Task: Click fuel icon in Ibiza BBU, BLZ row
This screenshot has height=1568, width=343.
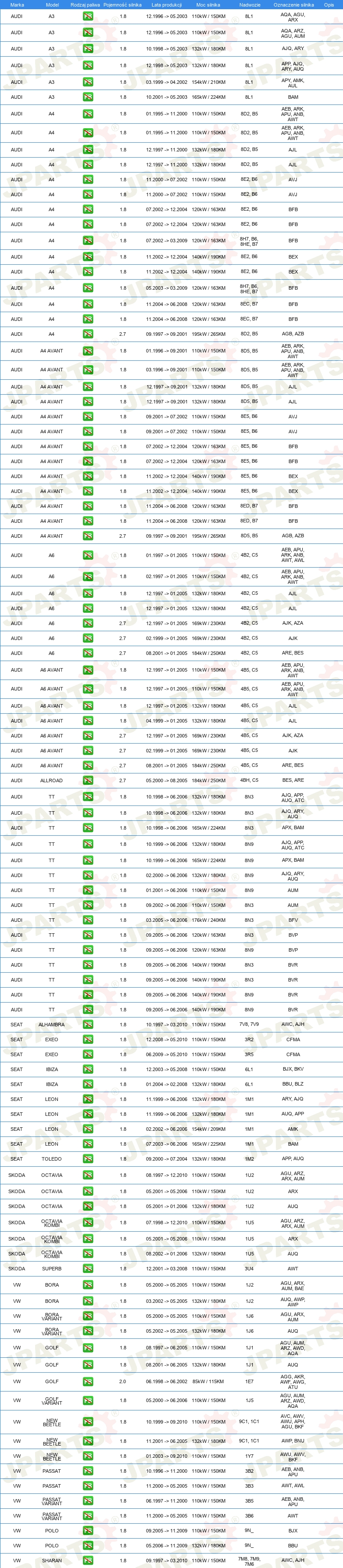Action: point(88,1084)
